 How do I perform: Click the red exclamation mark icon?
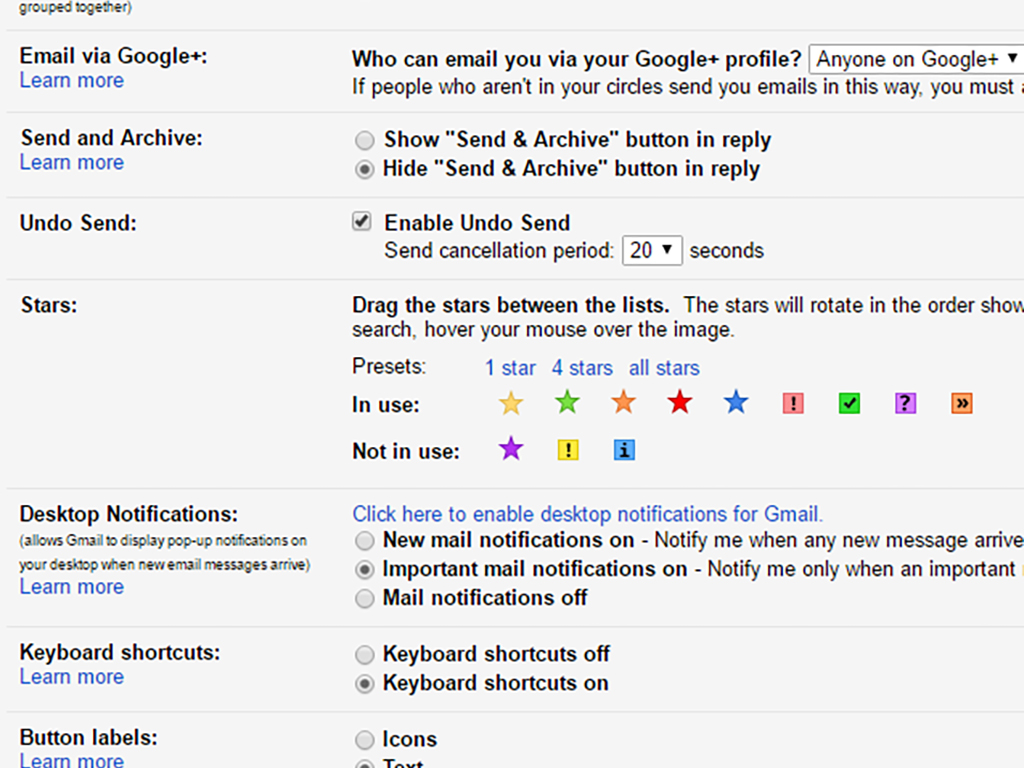point(793,404)
